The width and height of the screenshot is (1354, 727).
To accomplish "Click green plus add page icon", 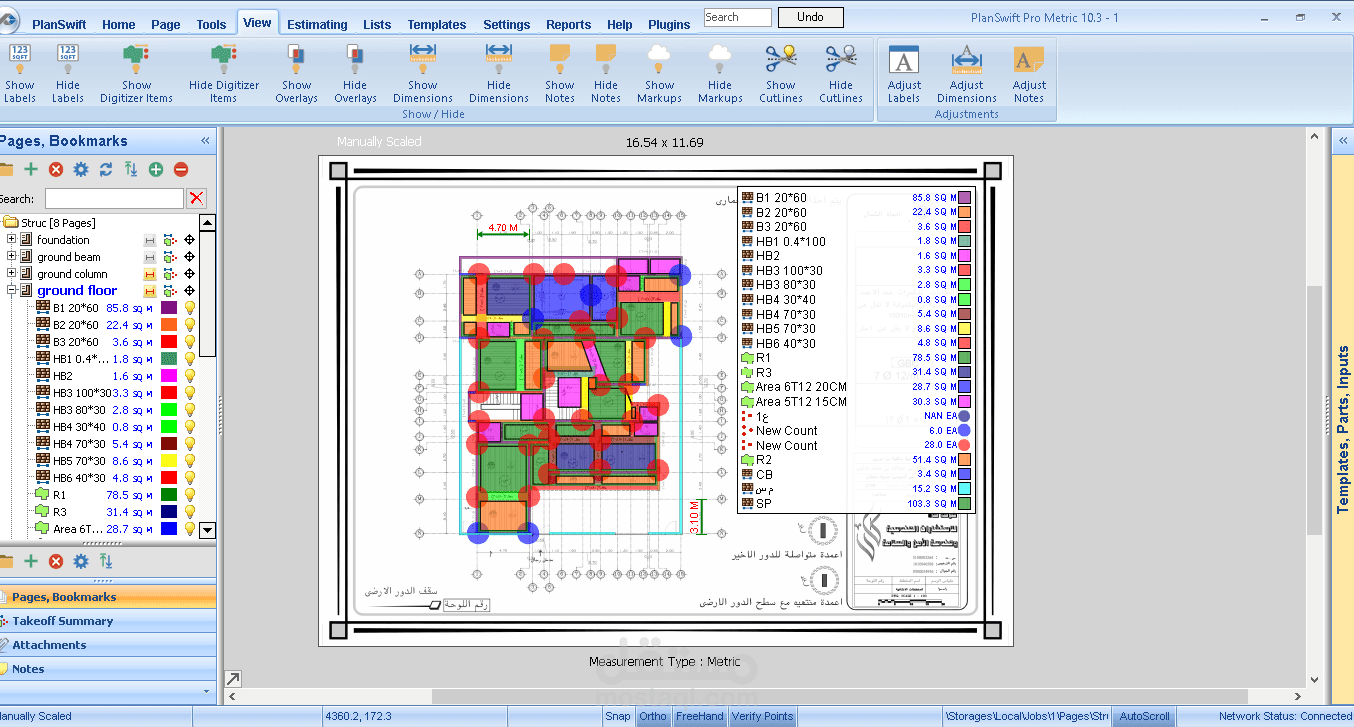I will pyautogui.click(x=31, y=170).
